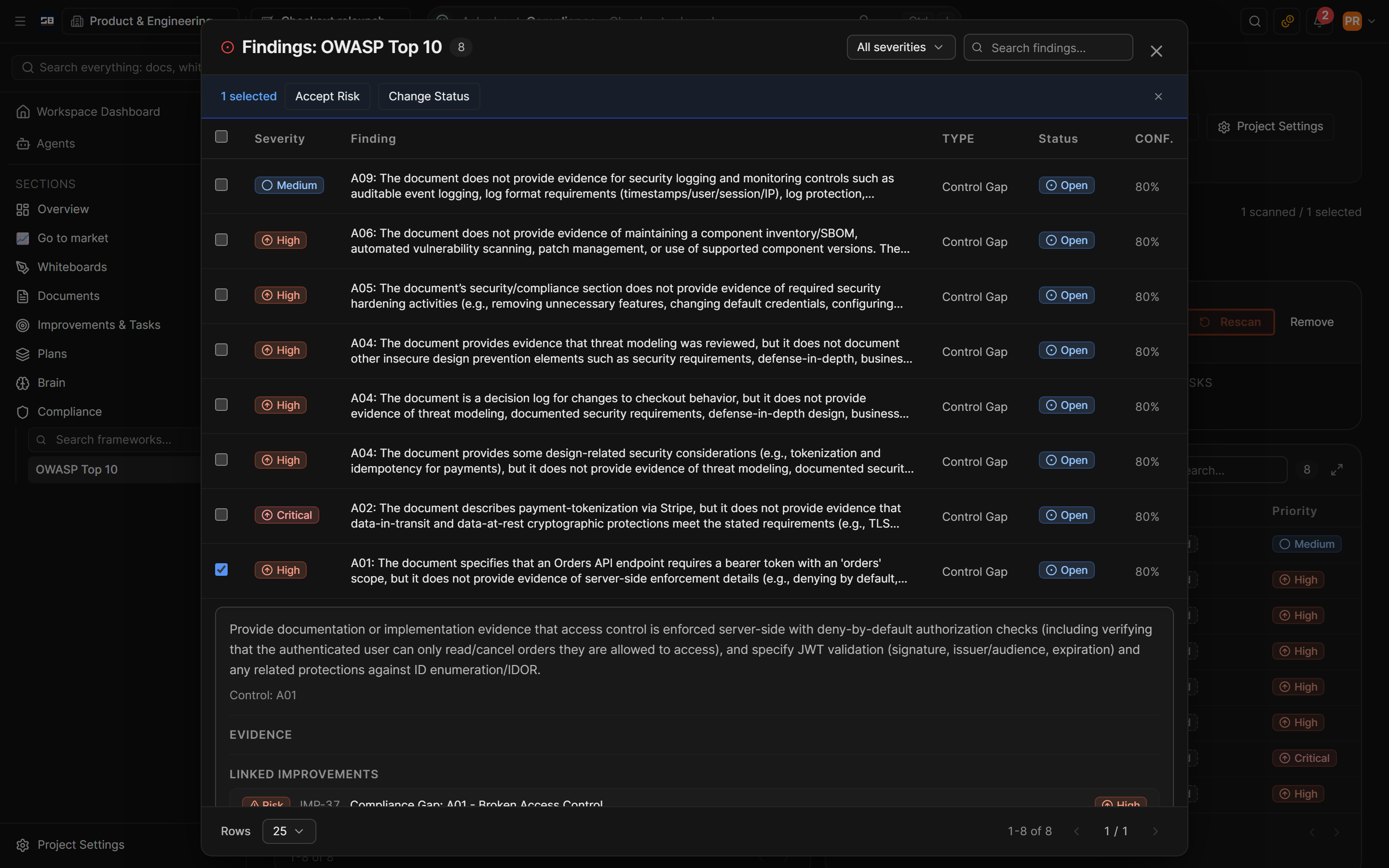Image resolution: width=1389 pixels, height=868 pixels.
Task: Click the Compliance shield icon
Action: coord(22,412)
